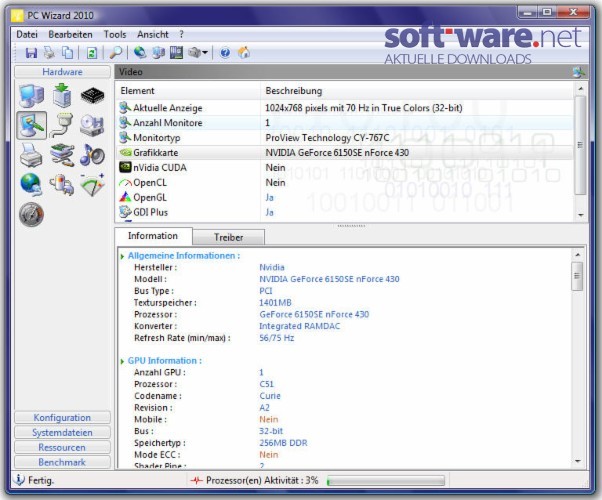
Task: Click the Beschreibung column header
Action: 417,91
